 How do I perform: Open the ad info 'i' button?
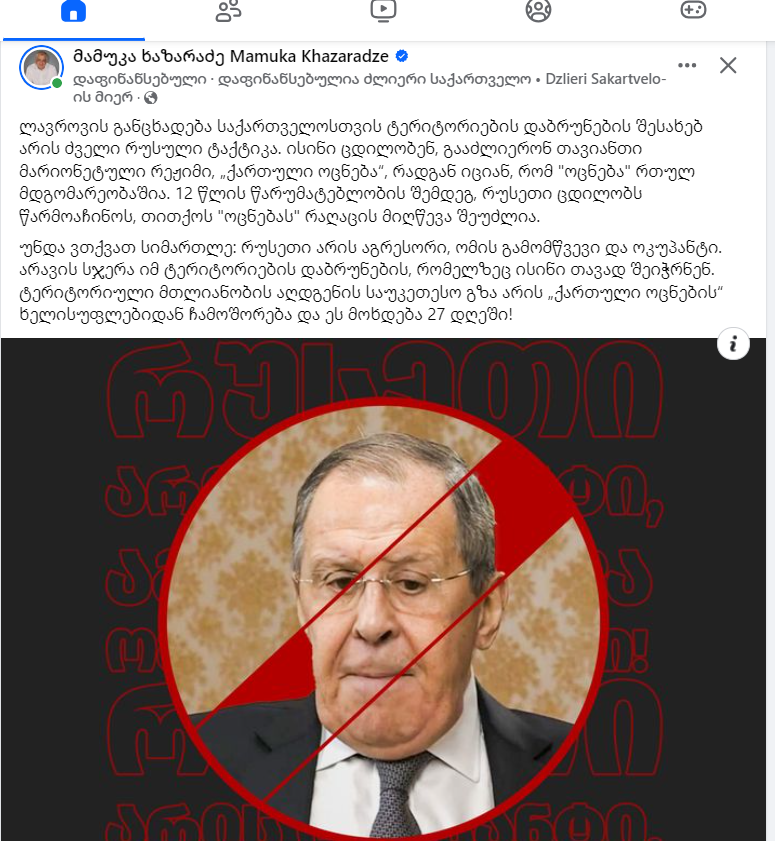(x=733, y=343)
